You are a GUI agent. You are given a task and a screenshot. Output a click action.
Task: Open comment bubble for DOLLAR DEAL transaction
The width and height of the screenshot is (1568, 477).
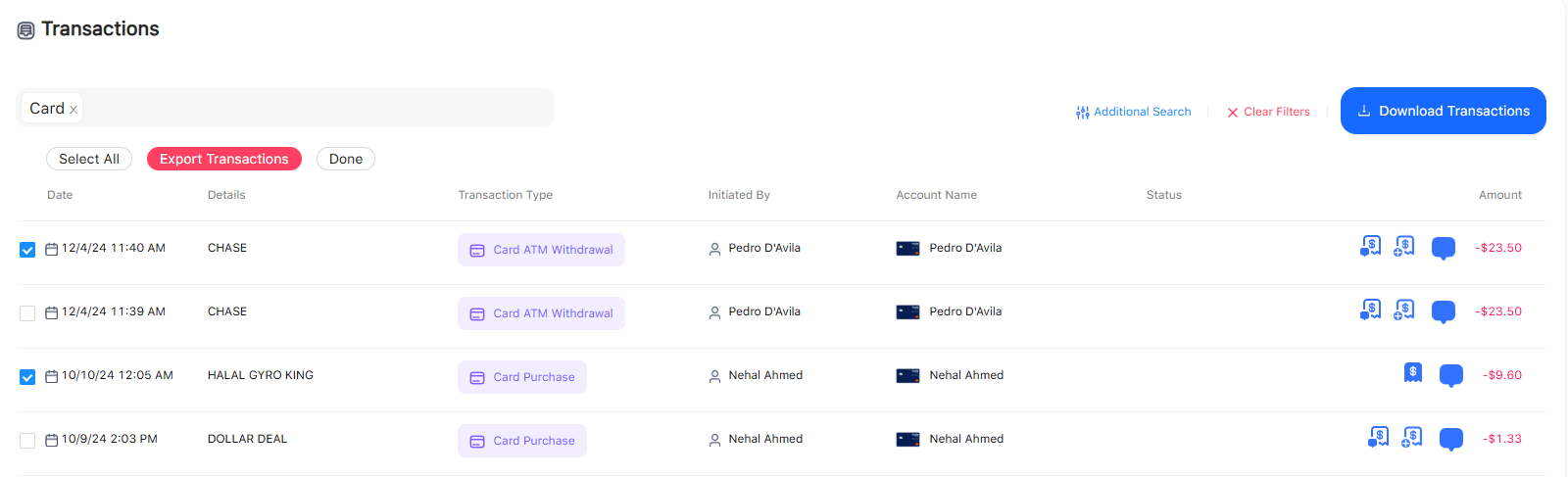1450,439
